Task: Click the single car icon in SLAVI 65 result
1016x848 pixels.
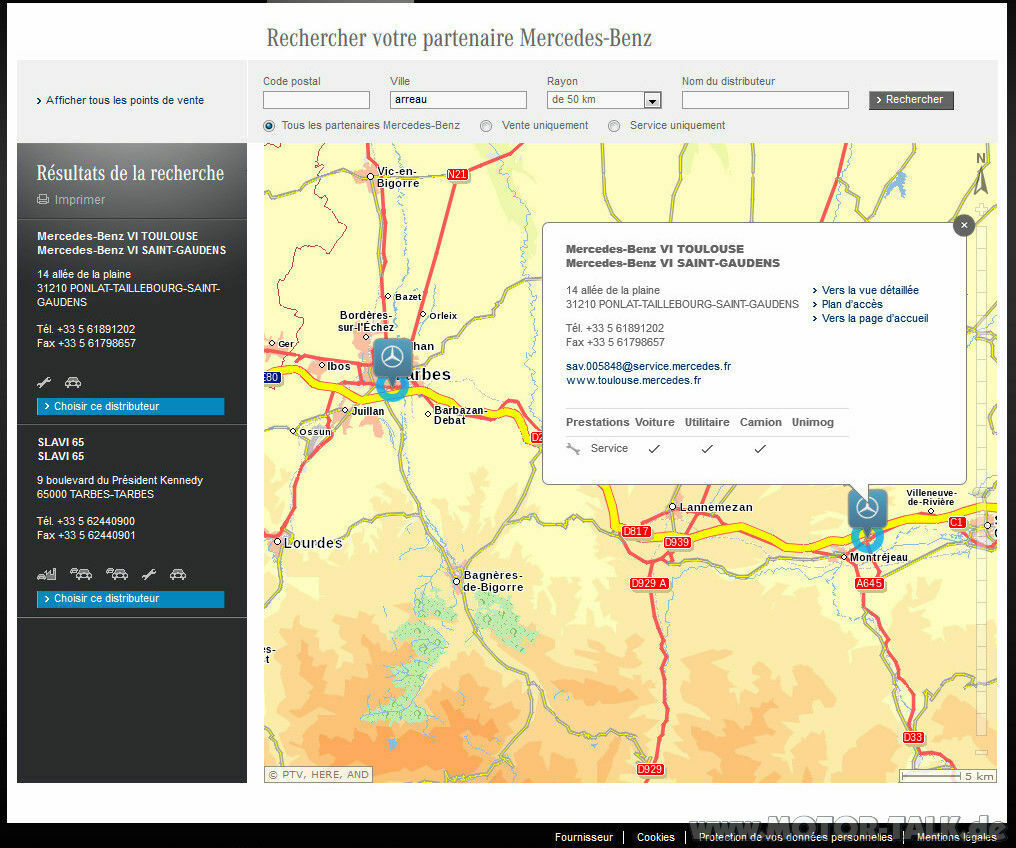Action: [x=178, y=574]
